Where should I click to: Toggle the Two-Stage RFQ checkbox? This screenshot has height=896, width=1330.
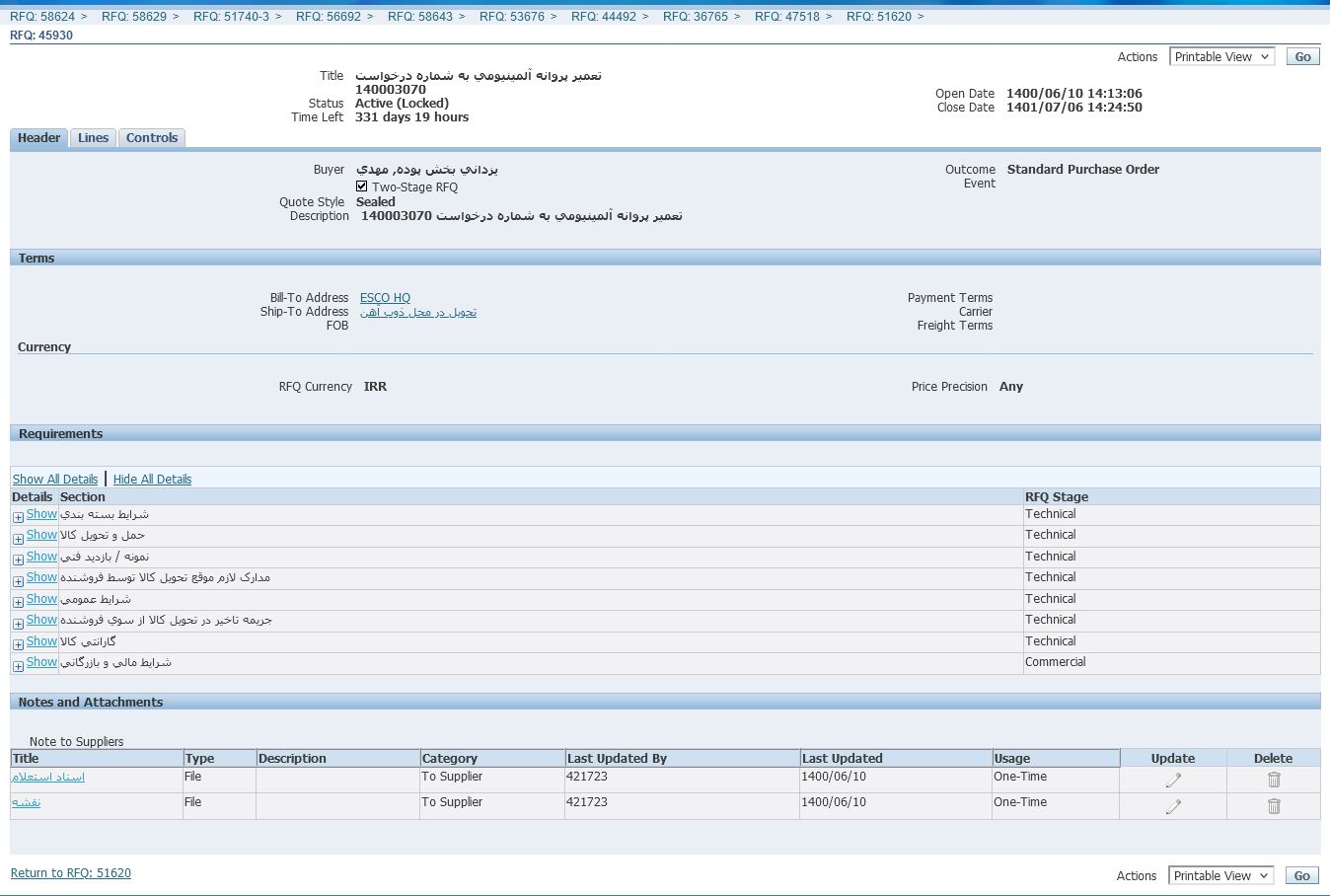[362, 186]
